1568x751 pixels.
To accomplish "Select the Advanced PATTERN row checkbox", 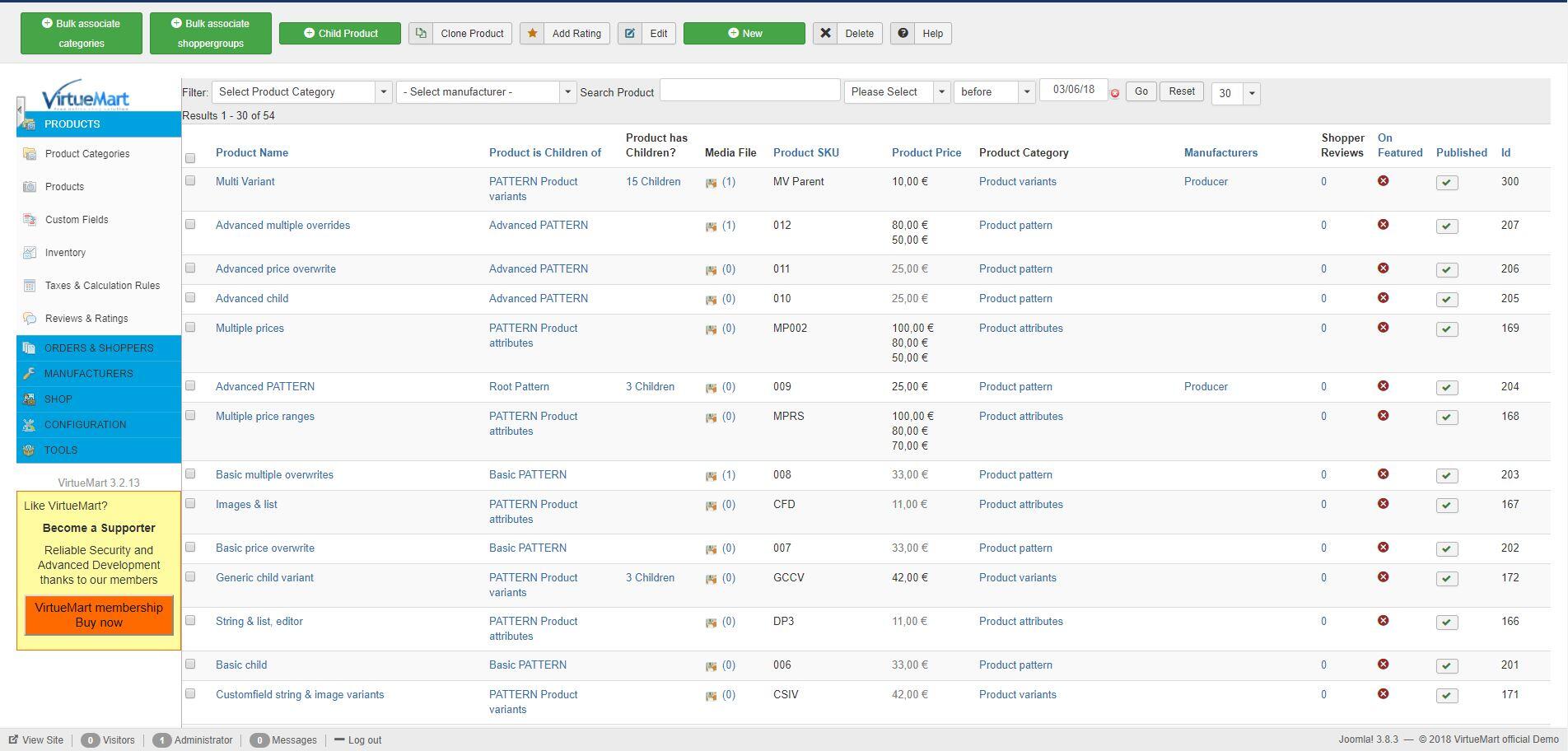I will (x=190, y=385).
